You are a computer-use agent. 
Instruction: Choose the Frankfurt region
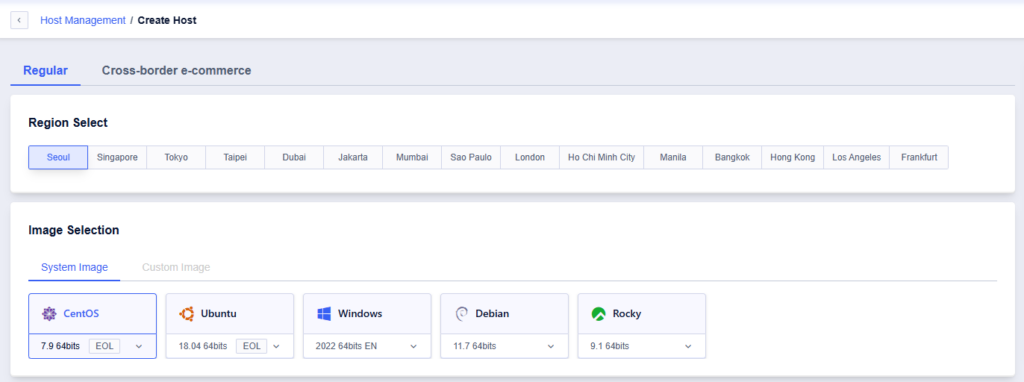click(919, 157)
